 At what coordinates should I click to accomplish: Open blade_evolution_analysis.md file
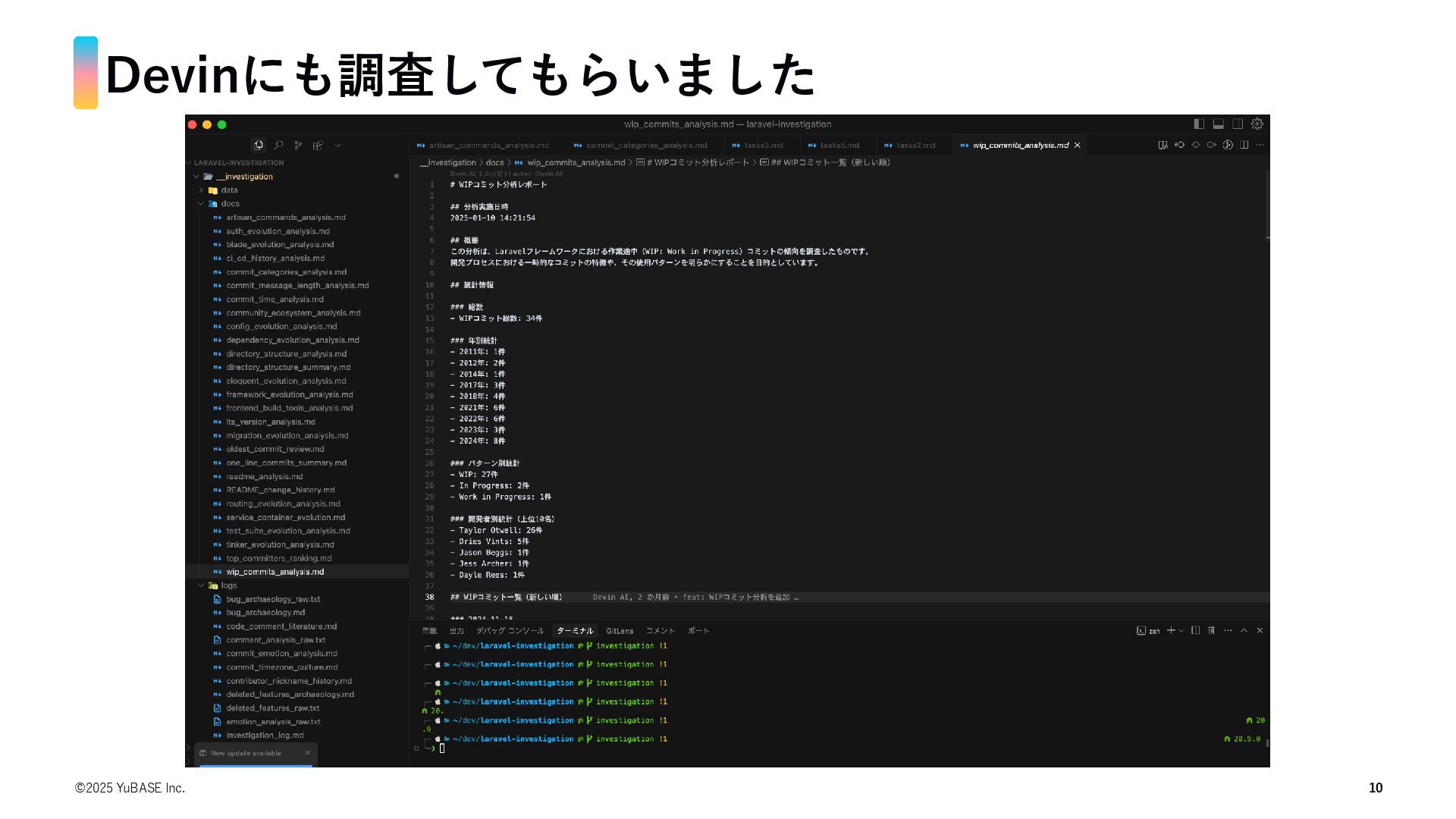[280, 244]
